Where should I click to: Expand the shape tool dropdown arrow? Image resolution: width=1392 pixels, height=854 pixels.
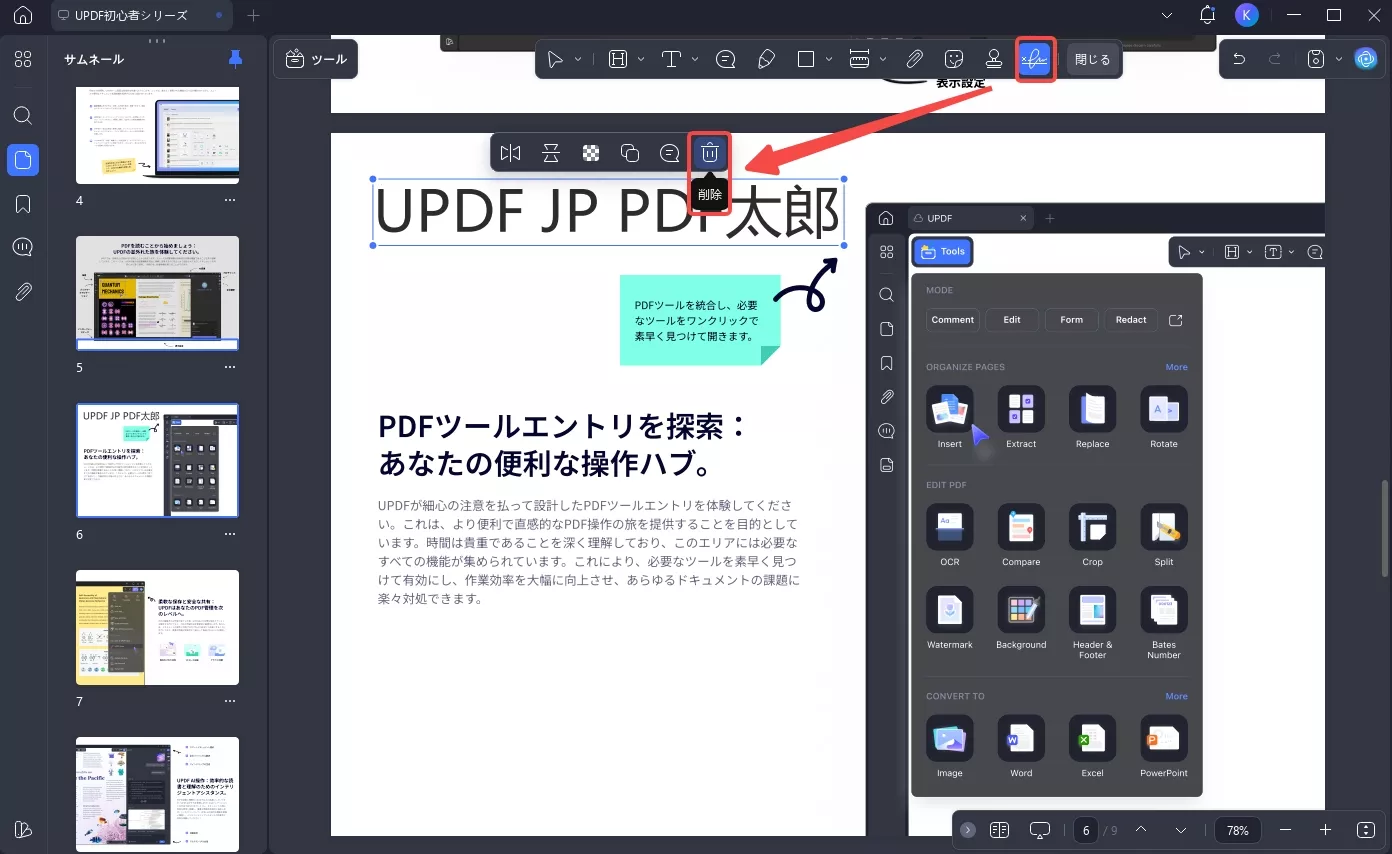(x=829, y=60)
